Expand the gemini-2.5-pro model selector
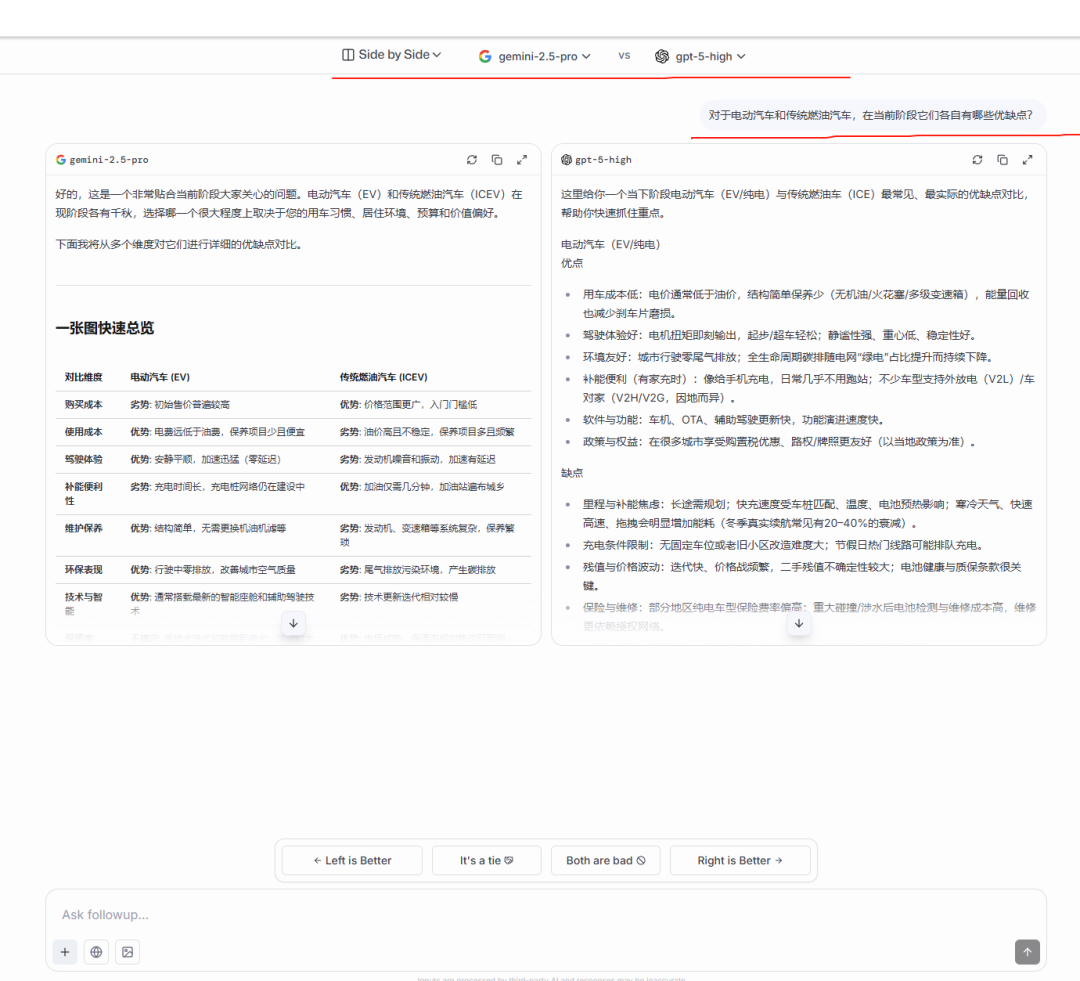Viewport: 1080px width, 981px height. [535, 57]
